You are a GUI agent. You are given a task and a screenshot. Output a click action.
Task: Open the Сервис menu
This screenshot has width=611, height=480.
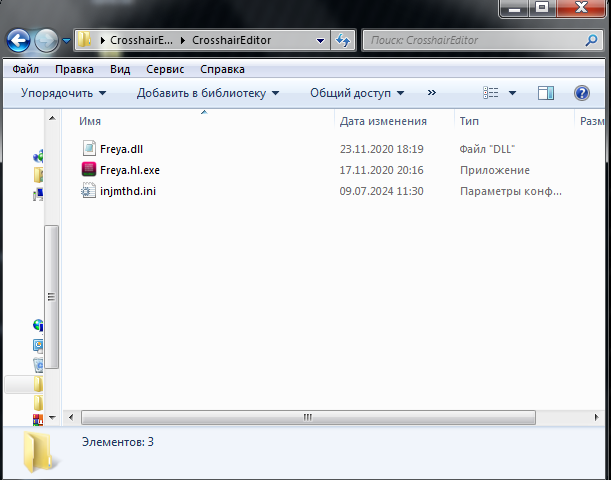tap(165, 70)
